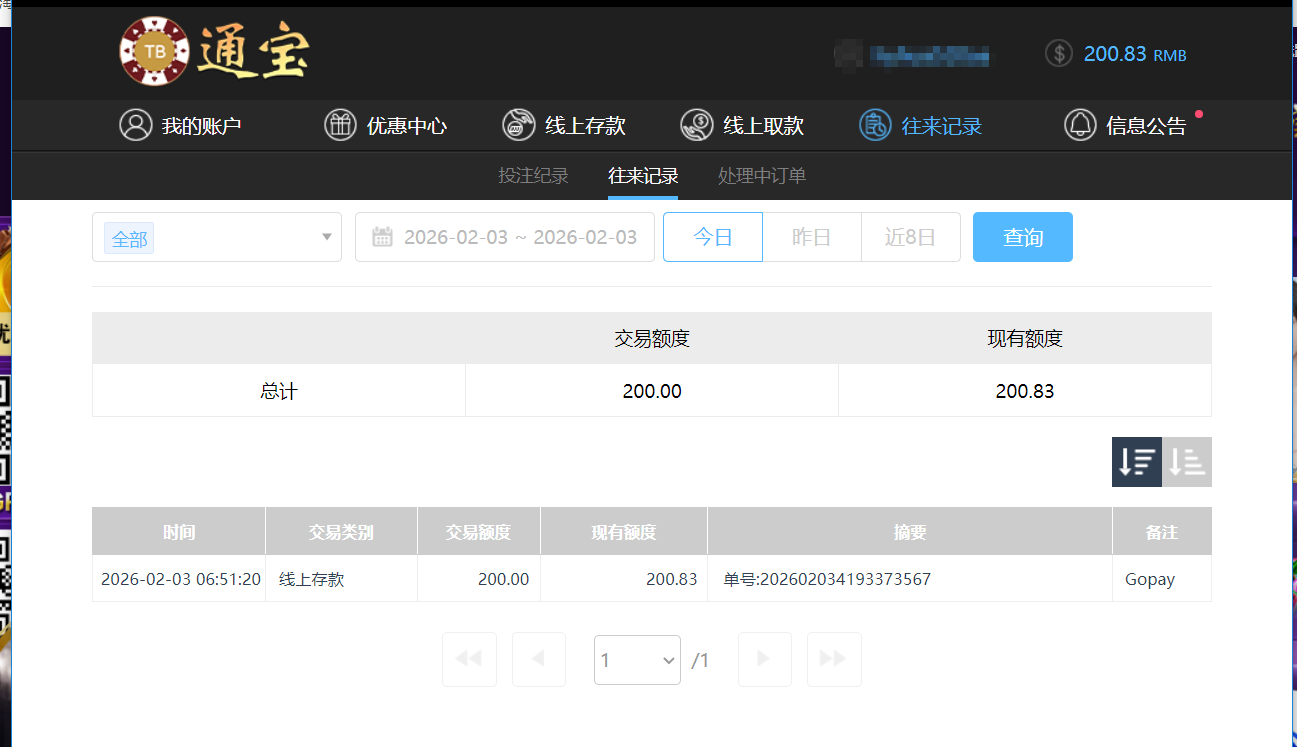
Task: Click the last-page double arrow
Action: [x=834, y=659]
